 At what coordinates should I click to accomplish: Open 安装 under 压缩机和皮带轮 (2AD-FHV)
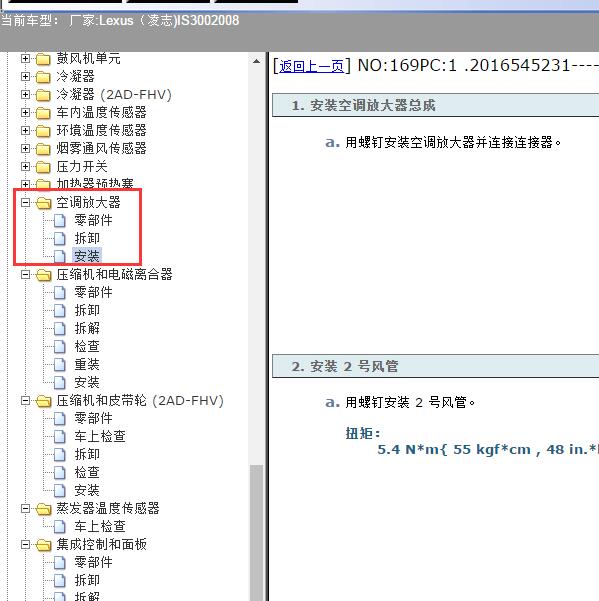pyautogui.click(x=87, y=490)
